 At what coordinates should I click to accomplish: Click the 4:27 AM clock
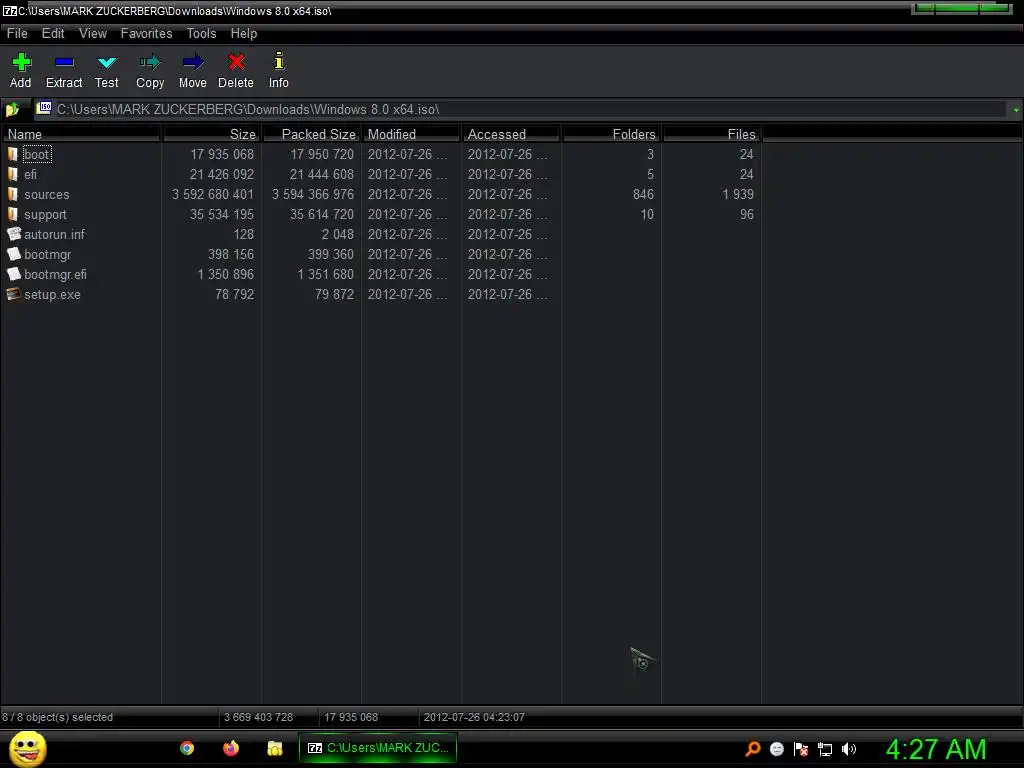935,749
